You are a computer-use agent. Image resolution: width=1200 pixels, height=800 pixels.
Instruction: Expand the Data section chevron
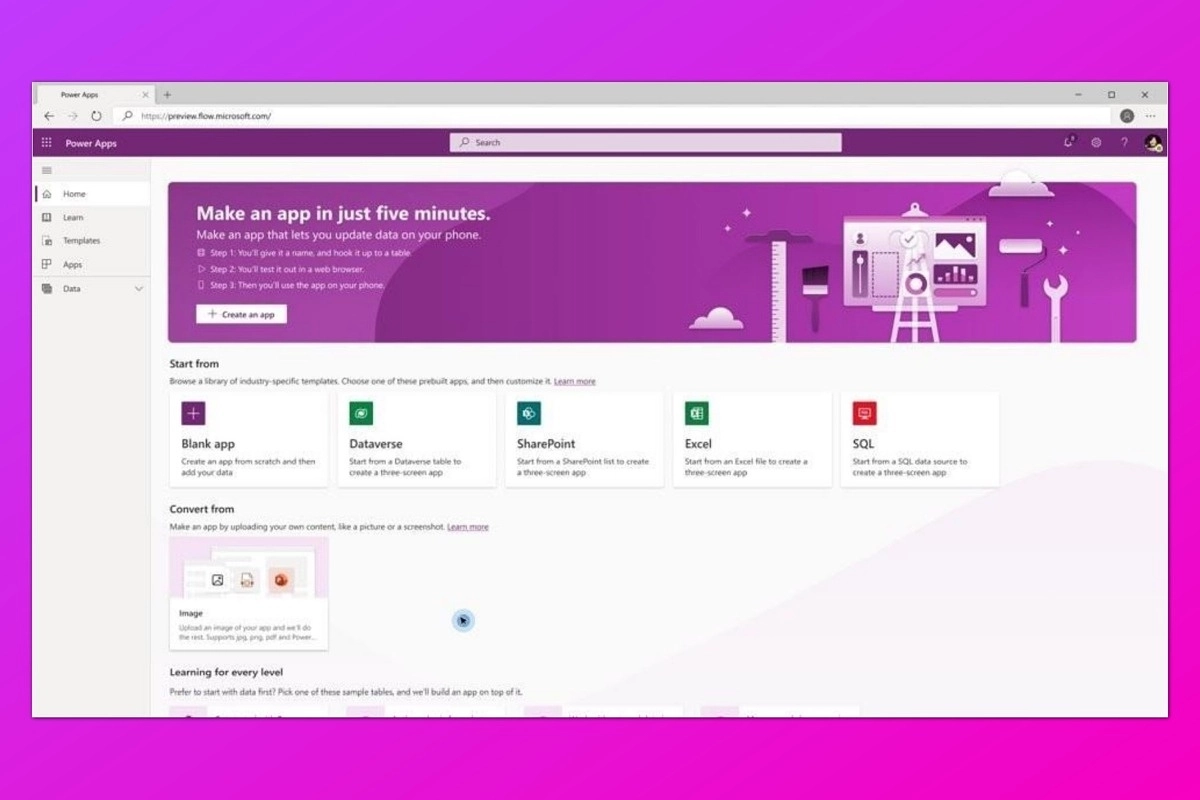point(139,288)
